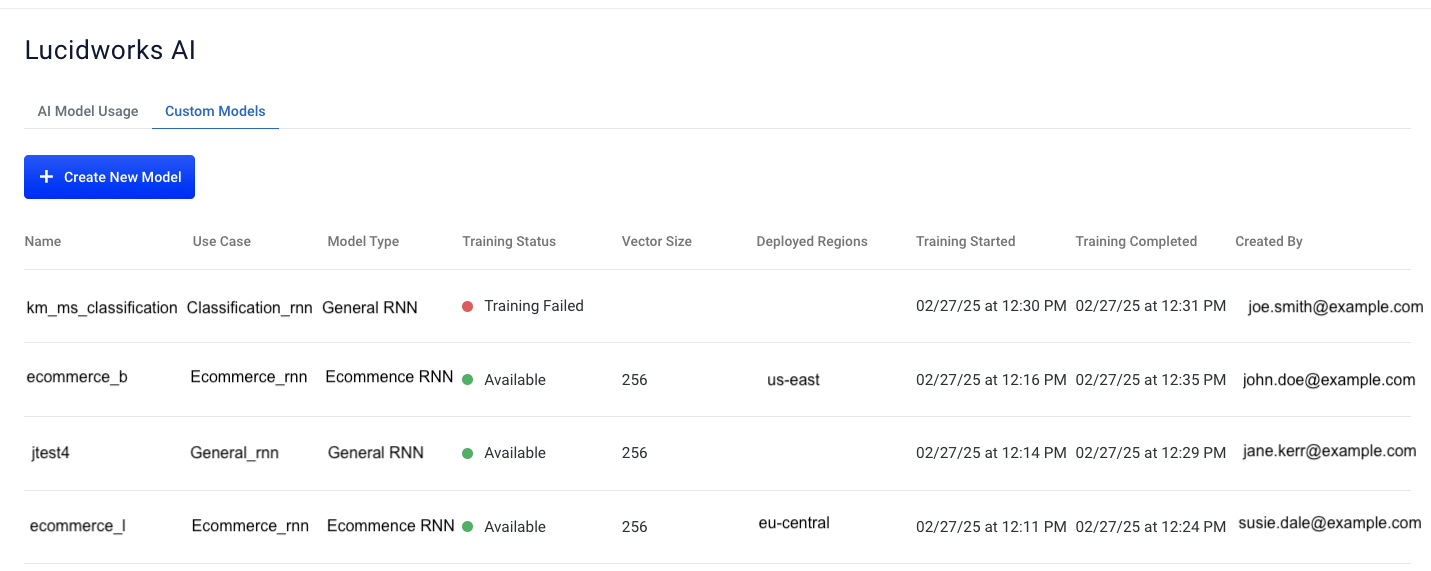Viewport: 1431px width, 571px height.
Task: Click the Model Type column header
Action: point(363,241)
